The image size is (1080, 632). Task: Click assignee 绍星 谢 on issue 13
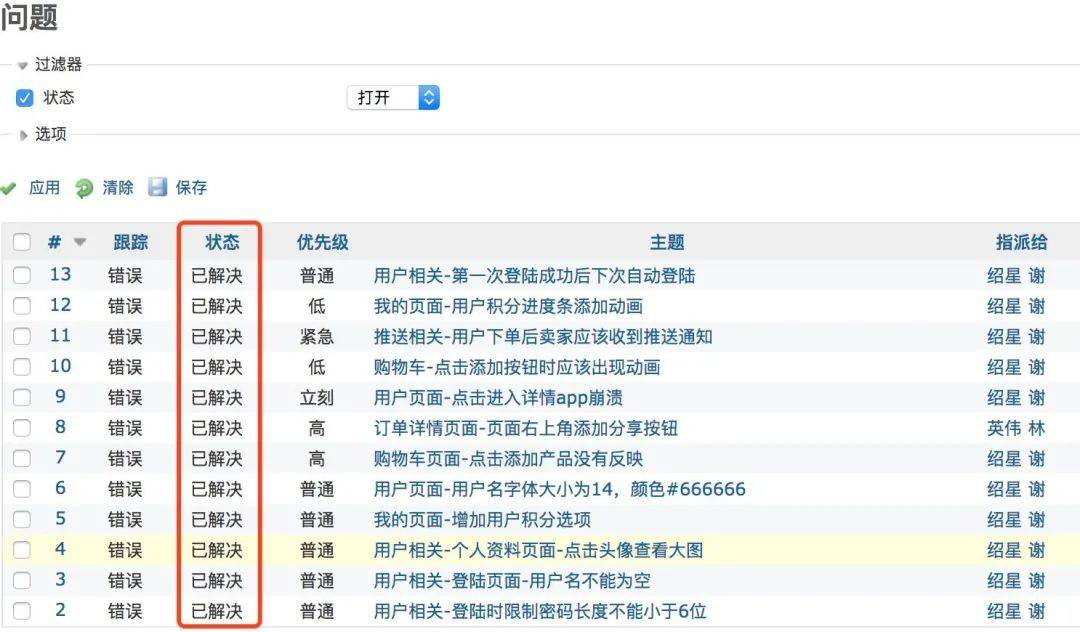pyautogui.click(x=1016, y=276)
